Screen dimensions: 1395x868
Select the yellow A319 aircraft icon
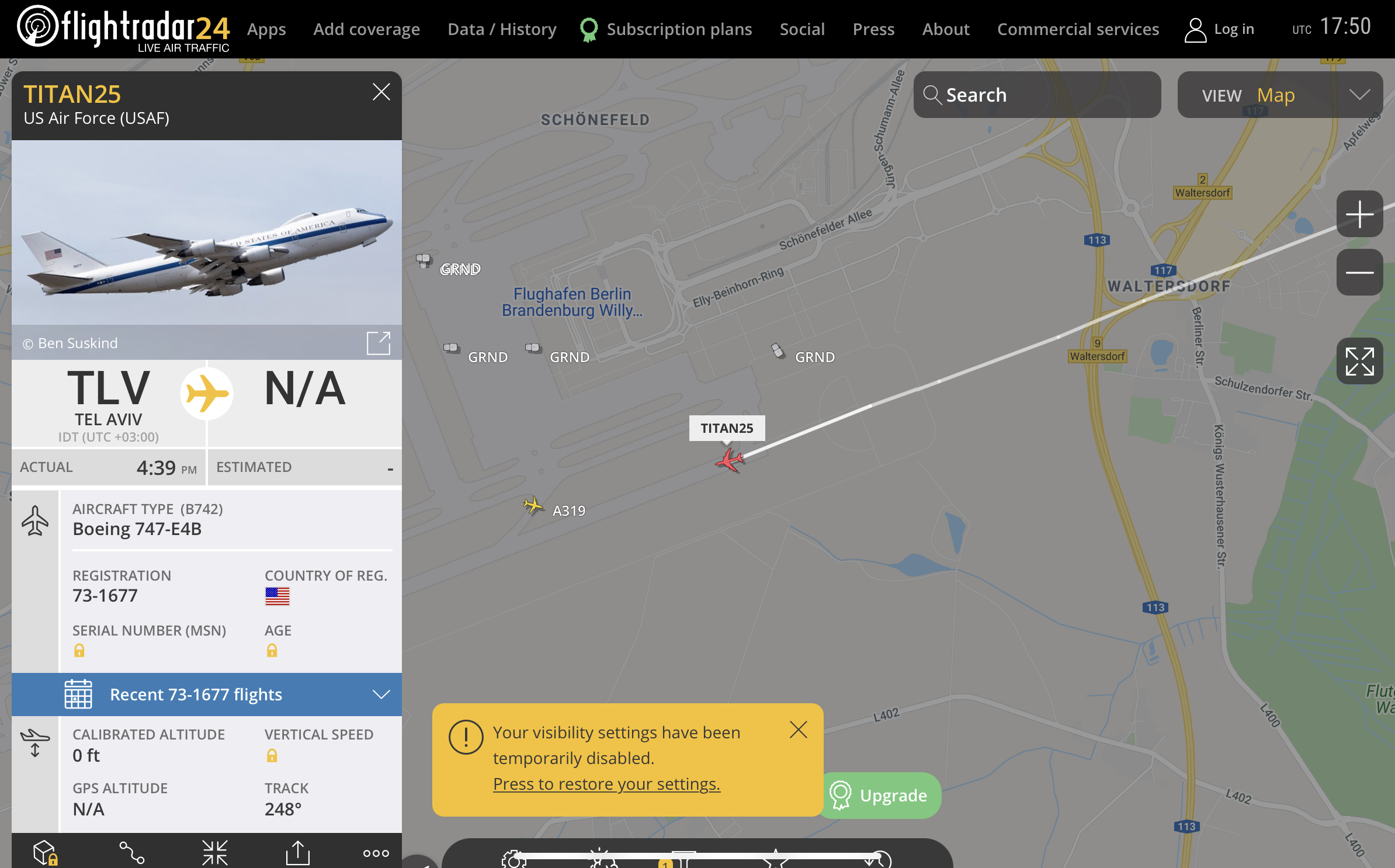[x=532, y=505]
